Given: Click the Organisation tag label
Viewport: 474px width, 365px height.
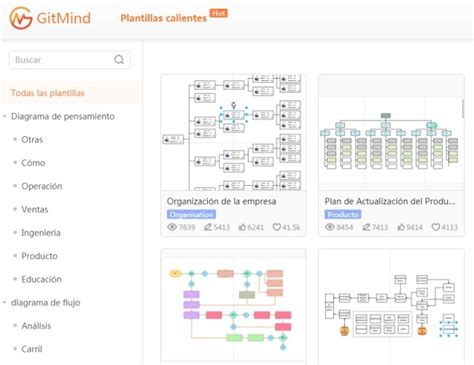Looking at the screenshot, I should pyautogui.click(x=191, y=214).
